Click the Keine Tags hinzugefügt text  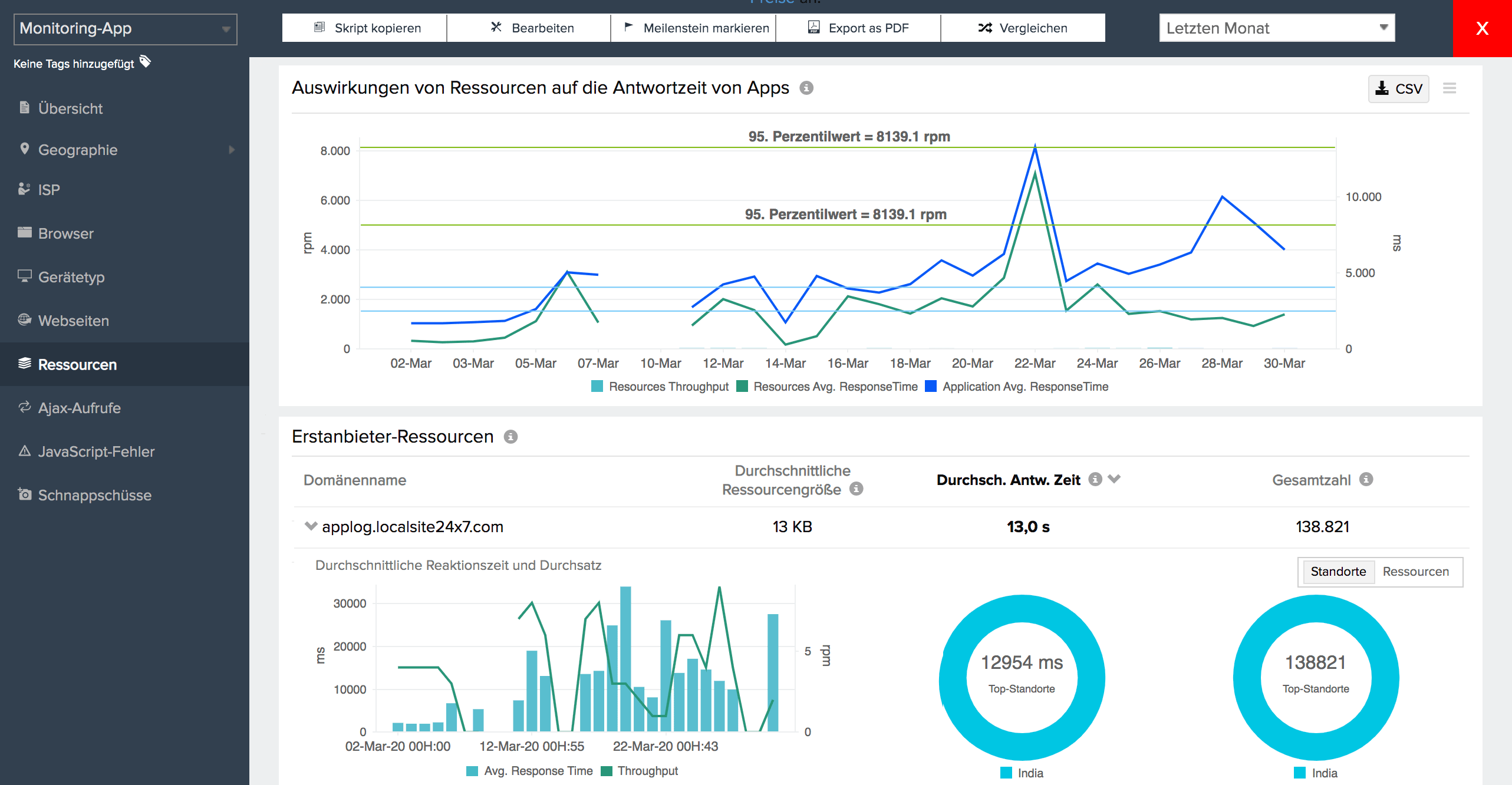pos(74,64)
